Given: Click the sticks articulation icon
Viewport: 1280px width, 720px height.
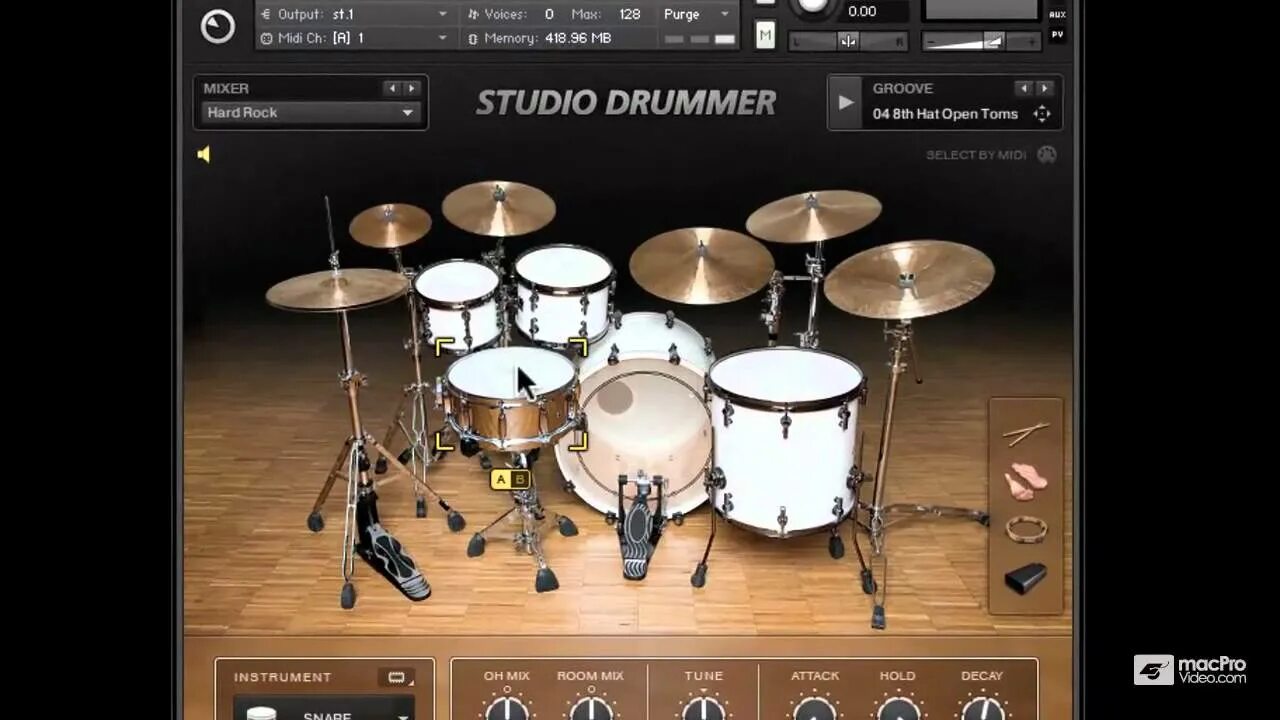Looking at the screenshot, I should coord(1026,434).
